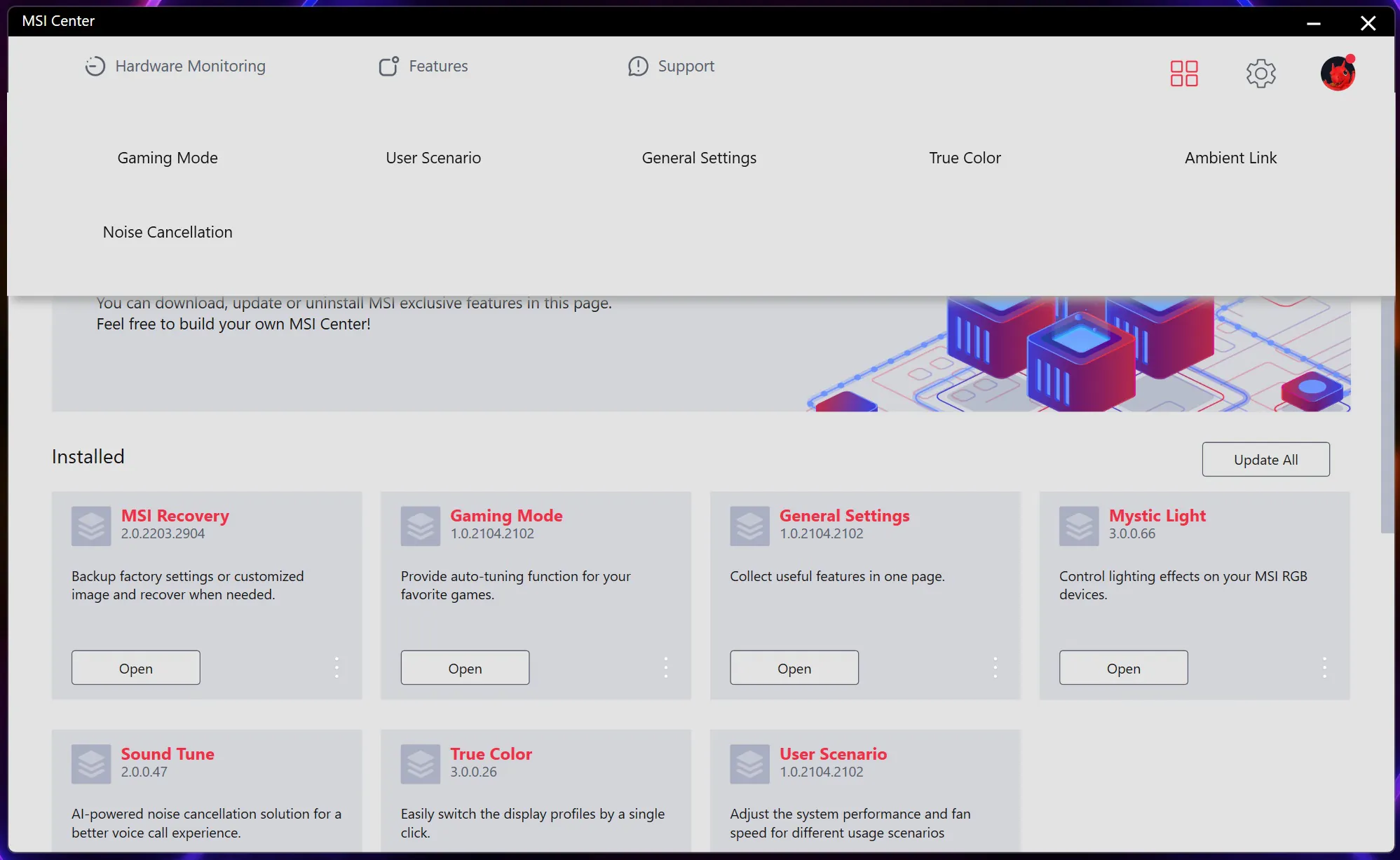Open the feature grid view icon
The height and width of the screenshot is (860, 1400).
pyautogui.click(x=1184, y=73)
